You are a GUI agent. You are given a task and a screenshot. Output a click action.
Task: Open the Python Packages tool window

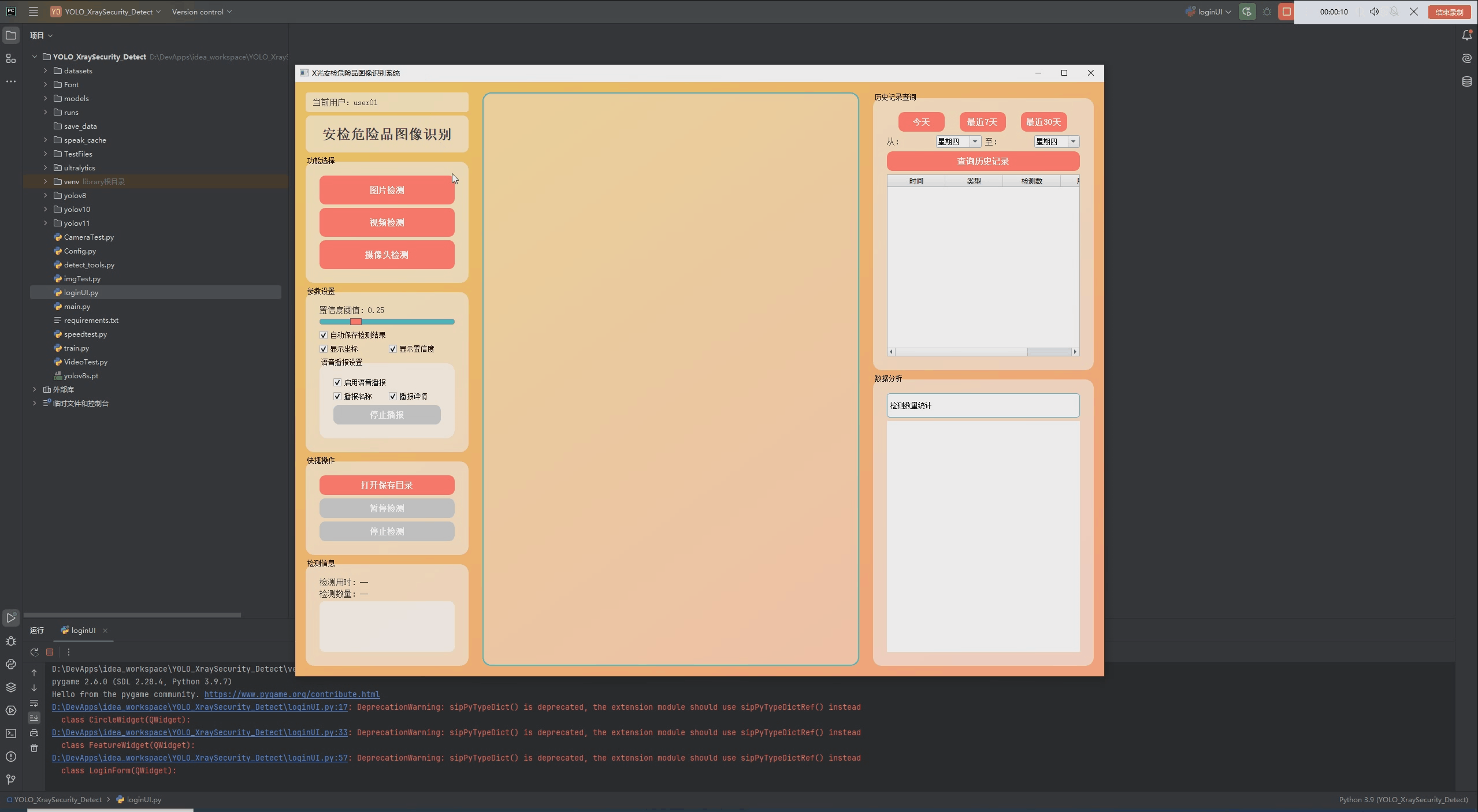pyautogui.click(x=11, y=687)
